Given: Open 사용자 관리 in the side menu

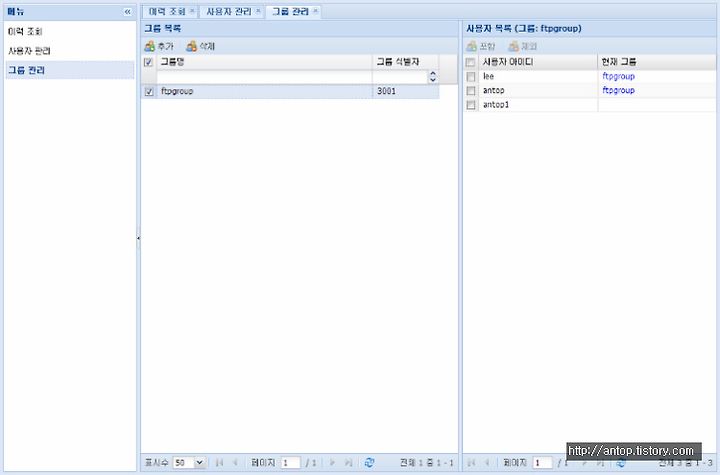Looking at the screenshot, I should pos(70,51).
